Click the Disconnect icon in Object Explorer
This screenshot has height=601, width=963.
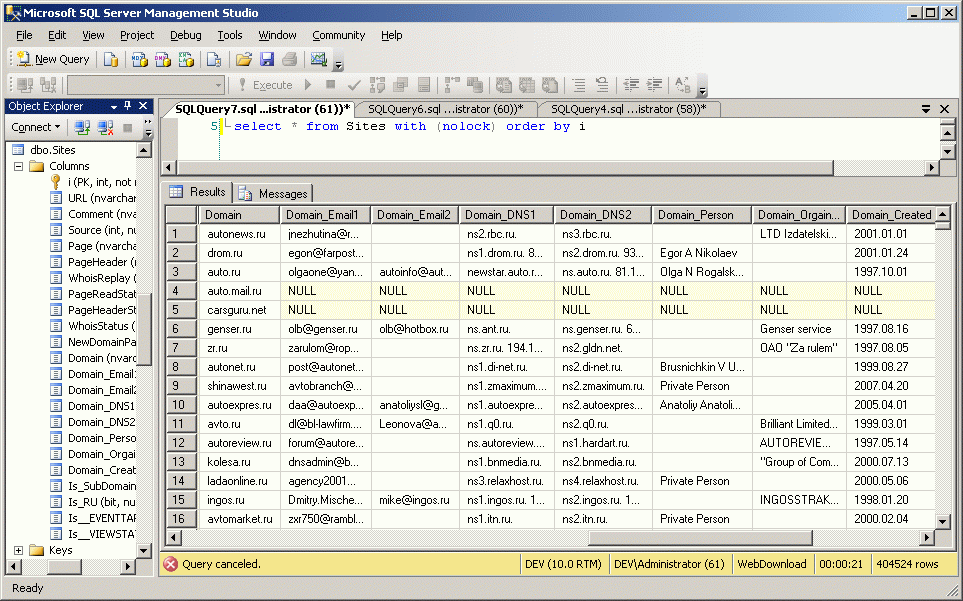(104, 127)
